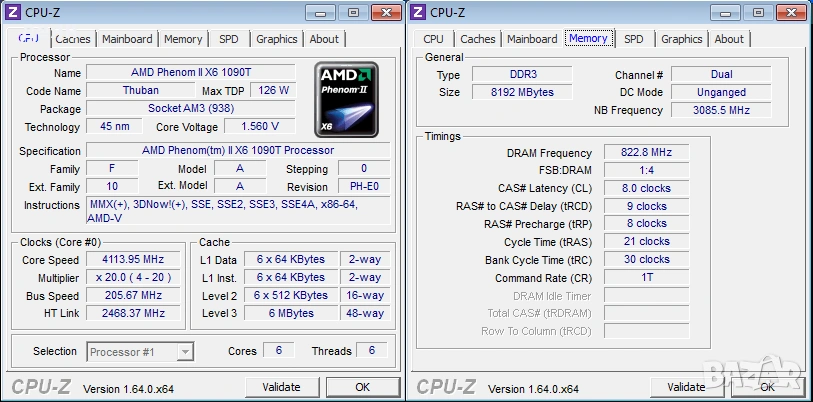Open the SPD tab in right window
The height and width of the screenshot is (402, 813).
point(634,39)
